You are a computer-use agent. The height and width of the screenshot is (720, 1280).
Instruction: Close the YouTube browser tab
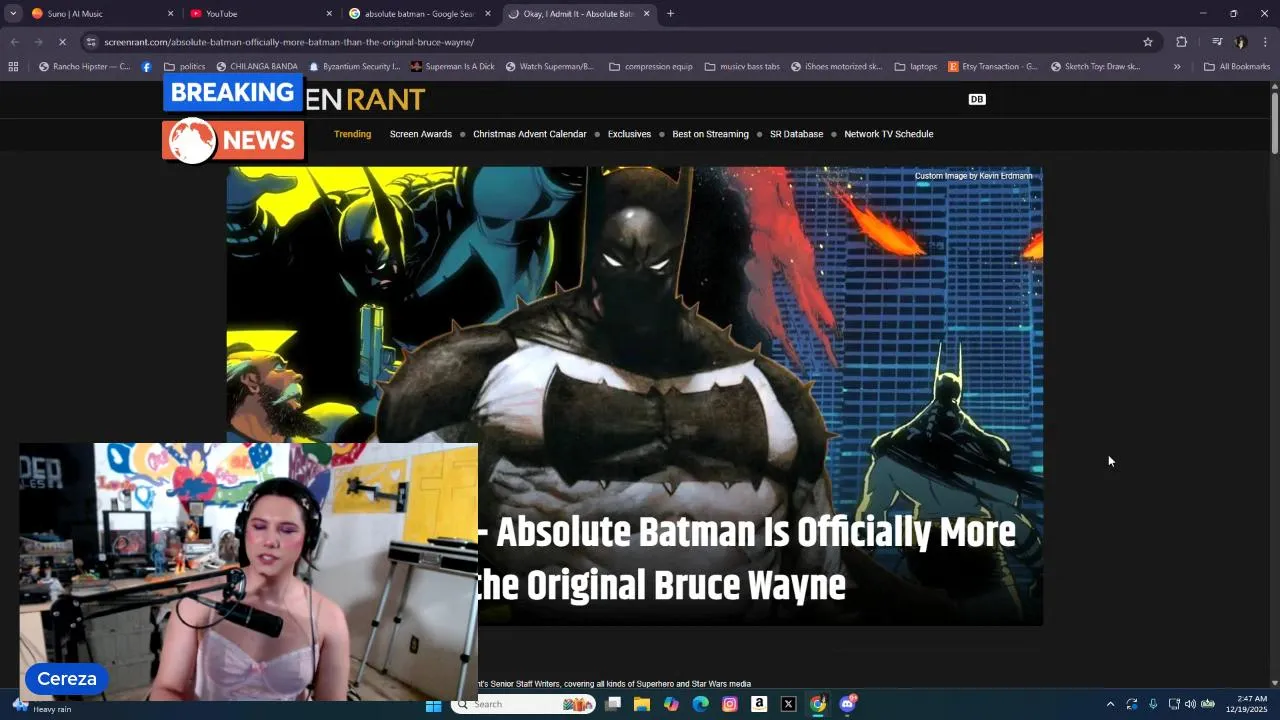(x=329, y=14)
